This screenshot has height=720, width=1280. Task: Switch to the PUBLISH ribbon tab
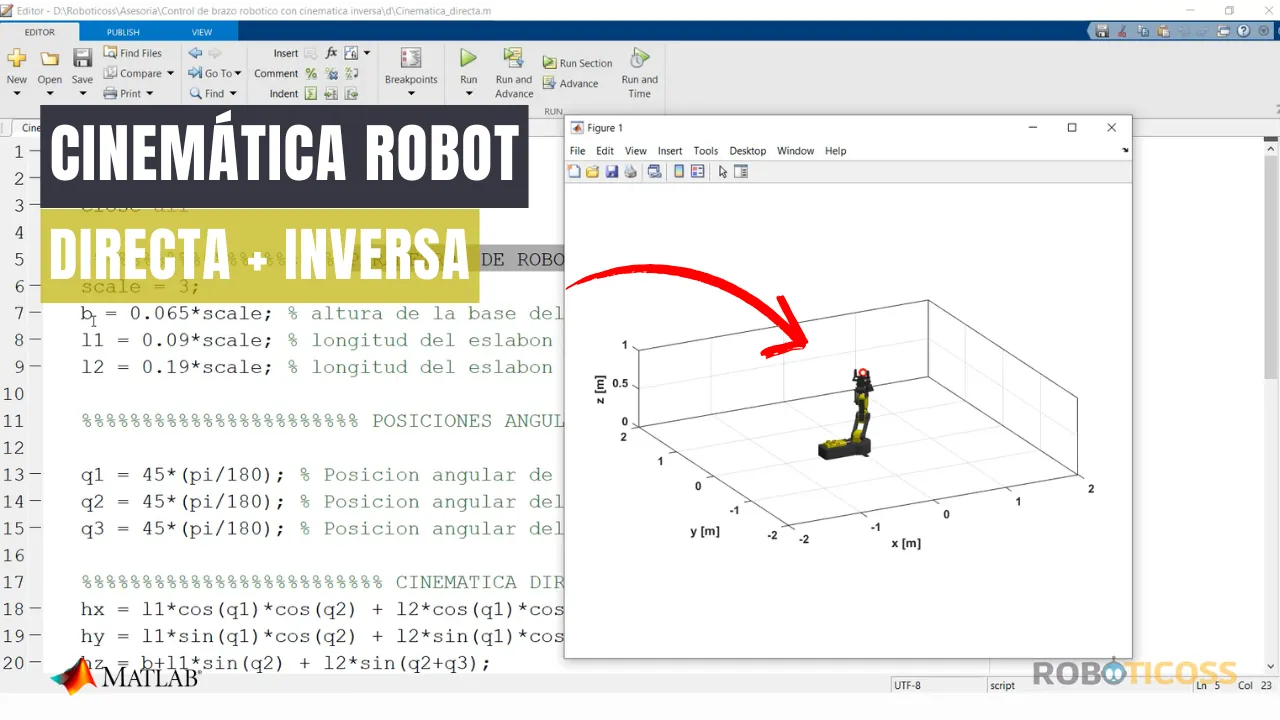click(123, 32)
